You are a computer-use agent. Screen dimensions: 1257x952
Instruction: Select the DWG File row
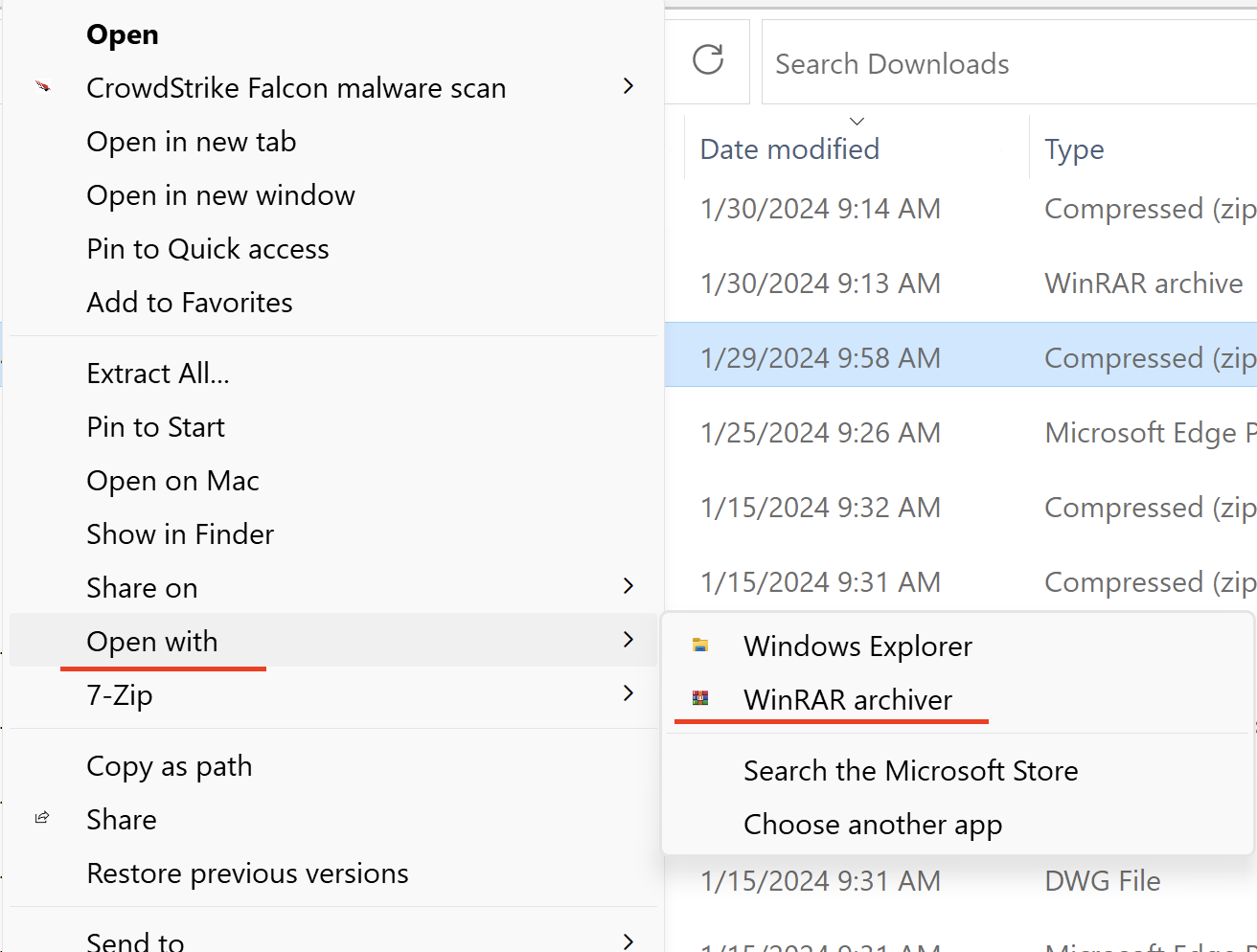coord(961,881)
